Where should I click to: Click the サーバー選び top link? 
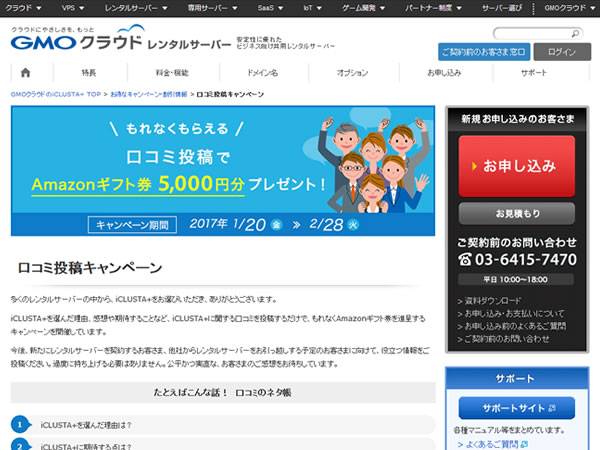[x=501, y=8]
